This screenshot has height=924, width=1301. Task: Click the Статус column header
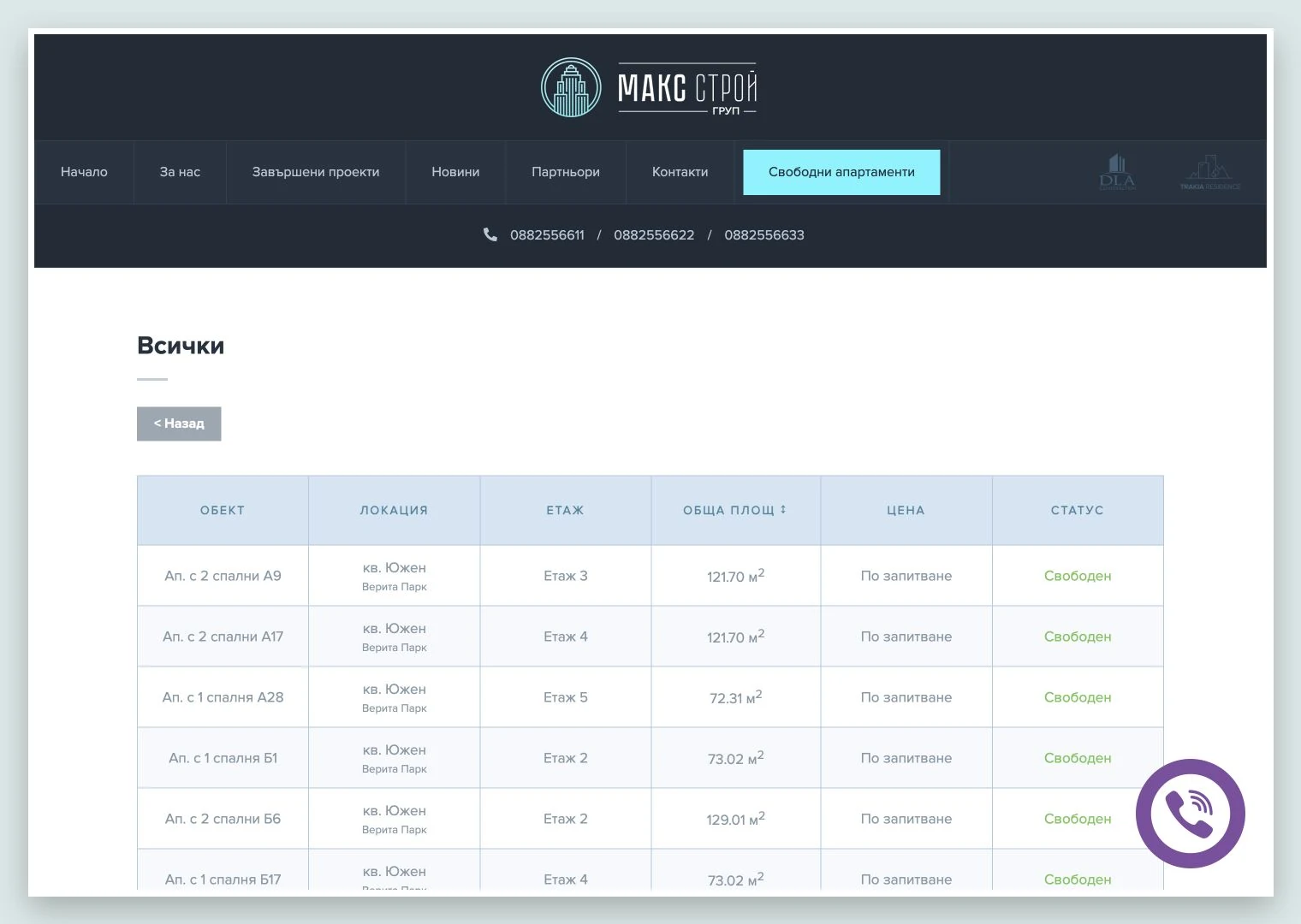(1077, 510)
